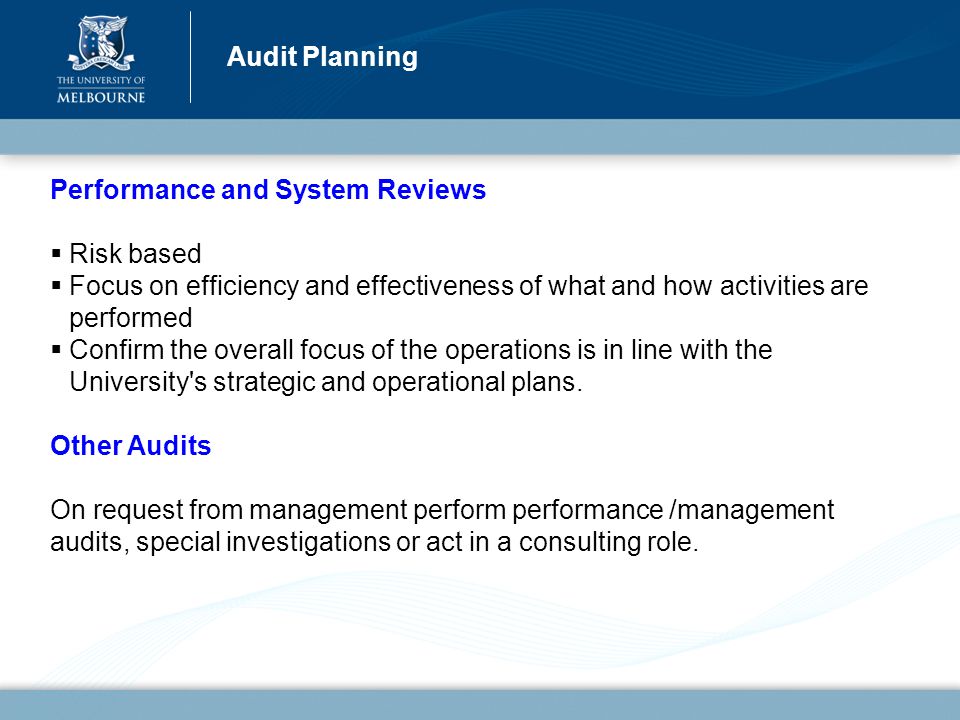Image resolution: width=960 pixels, height=720 pixels.
Task: Click the University of Melbourne crest logo
Action: point(101,43)
